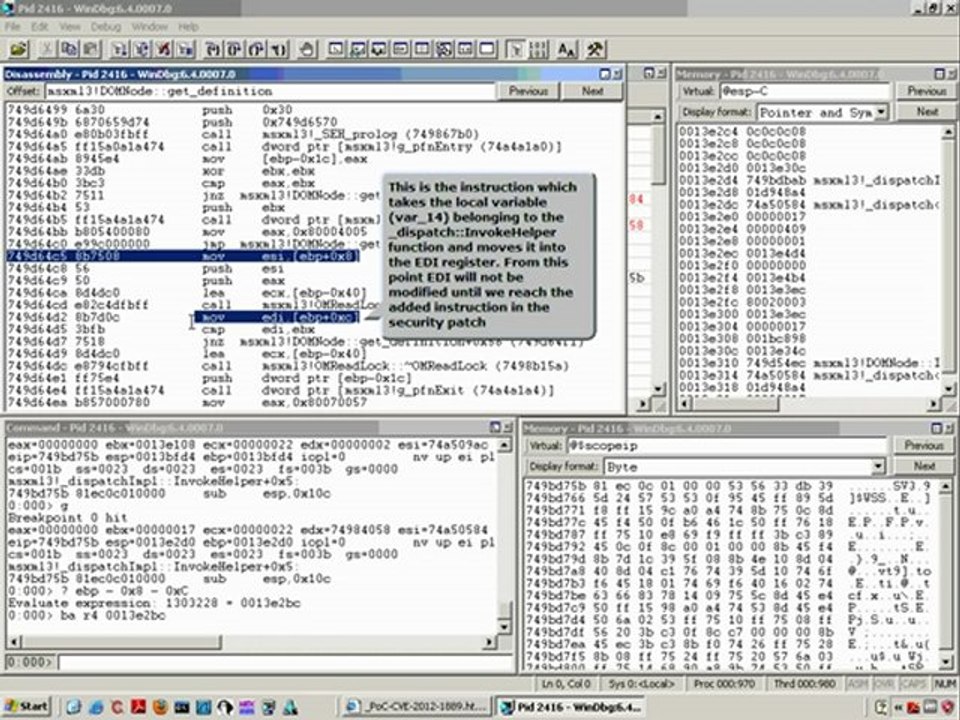Click the Command window scrollbar up arrow
Screen dimensions: 960x720
(503, 444)
